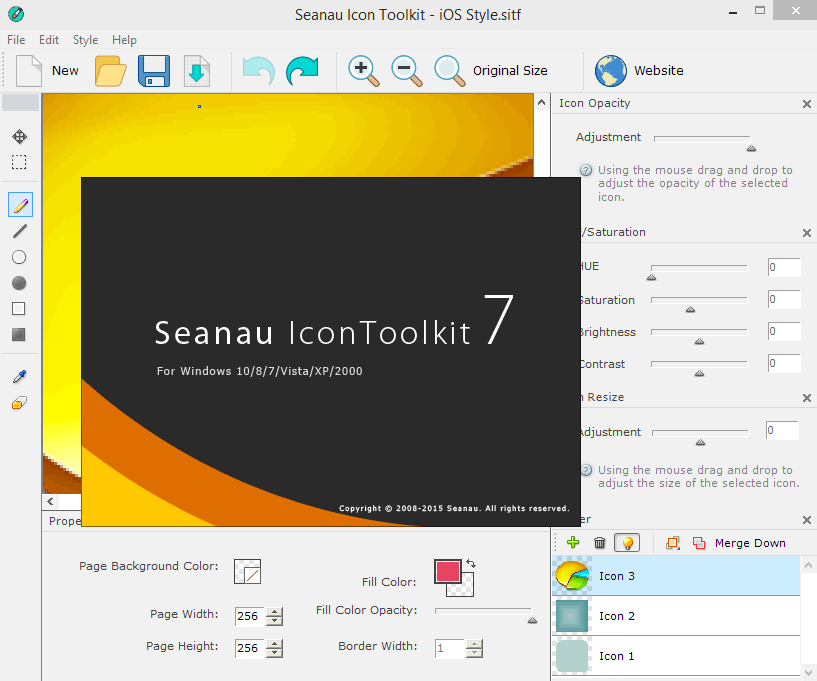Focus the Resize Adjustment value field
This screenshot has height=681, width=817.
783,430
